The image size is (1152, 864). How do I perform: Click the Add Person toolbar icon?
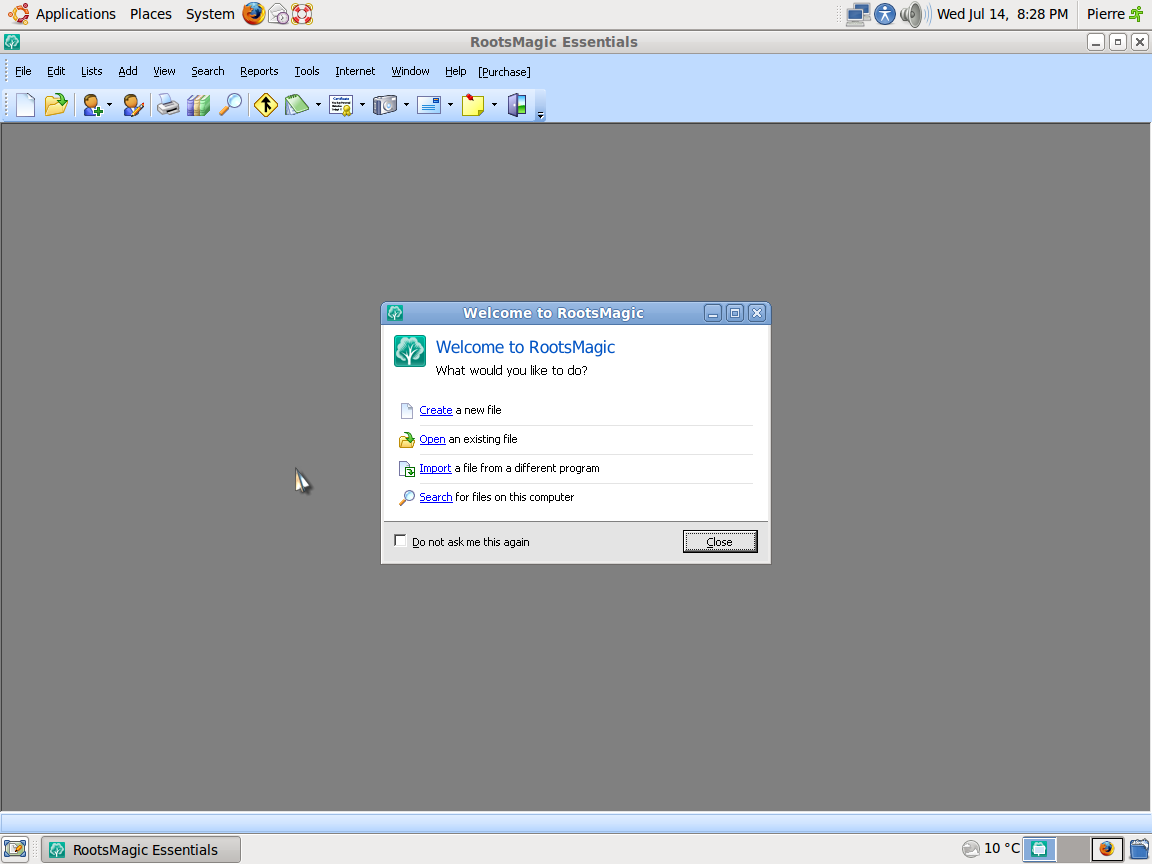pos(92,105)
